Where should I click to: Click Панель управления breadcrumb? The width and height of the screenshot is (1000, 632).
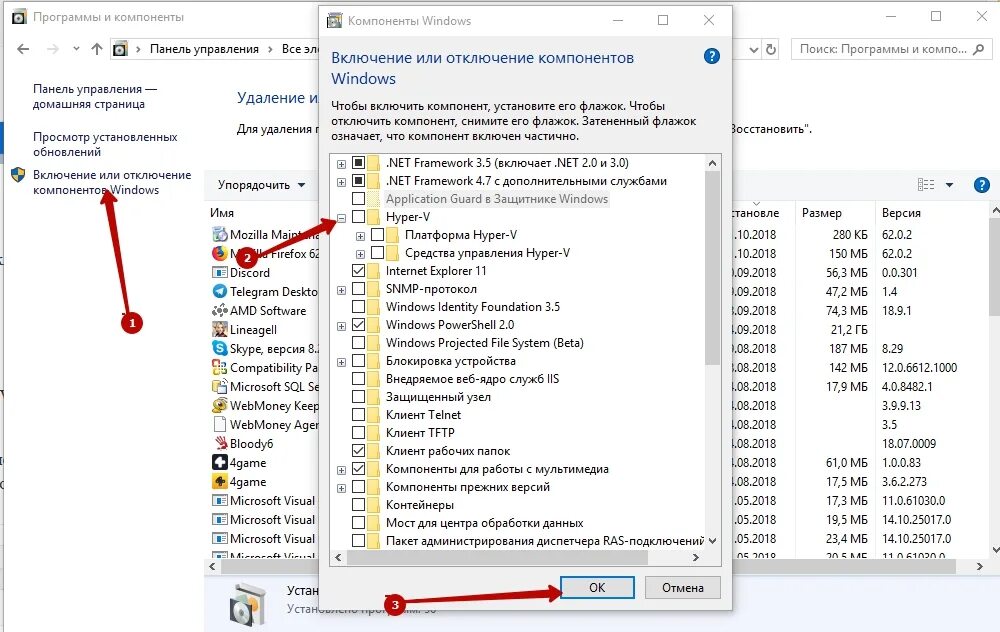(x=204, y=49)
